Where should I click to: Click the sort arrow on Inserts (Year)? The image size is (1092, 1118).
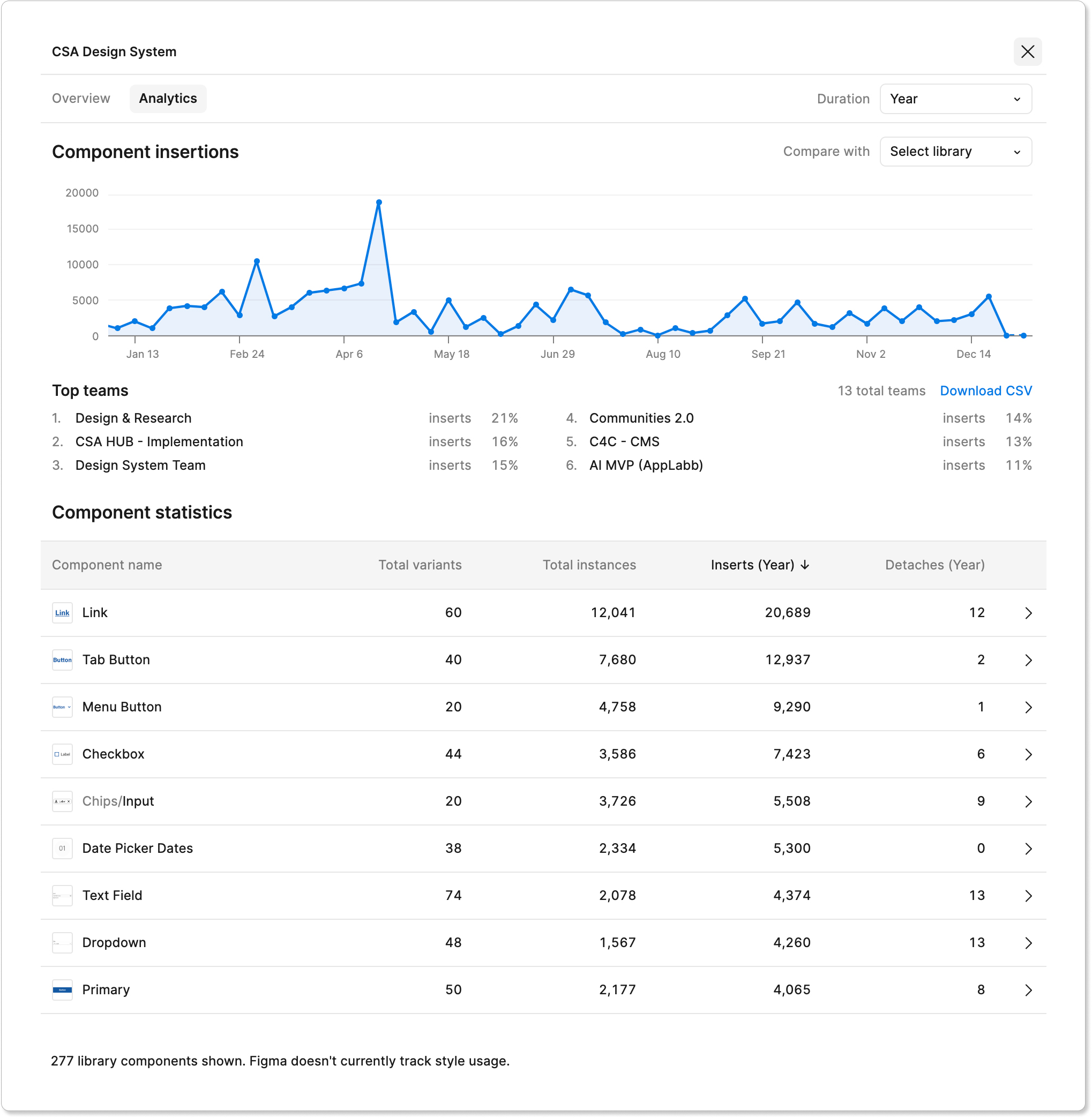coord(805,565)
